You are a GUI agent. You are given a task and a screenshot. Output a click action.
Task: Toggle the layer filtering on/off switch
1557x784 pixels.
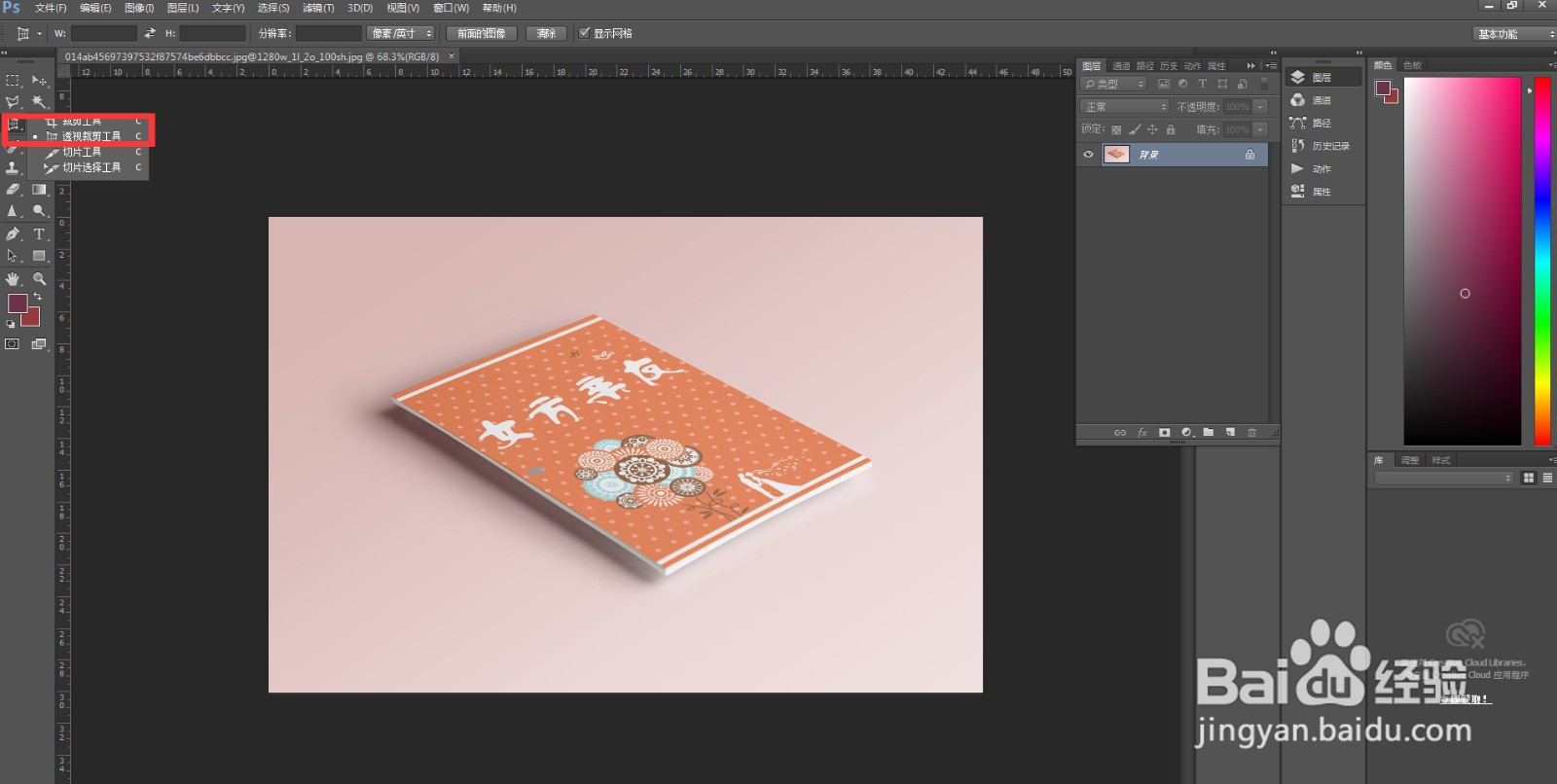coord(1264,84)
